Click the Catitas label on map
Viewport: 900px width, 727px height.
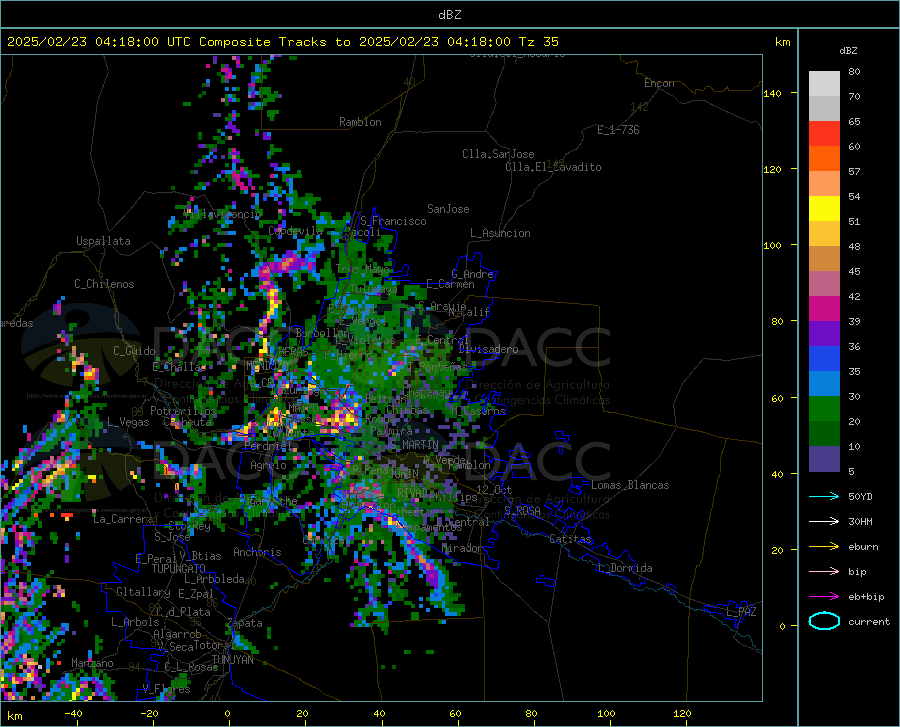(571, 539)
